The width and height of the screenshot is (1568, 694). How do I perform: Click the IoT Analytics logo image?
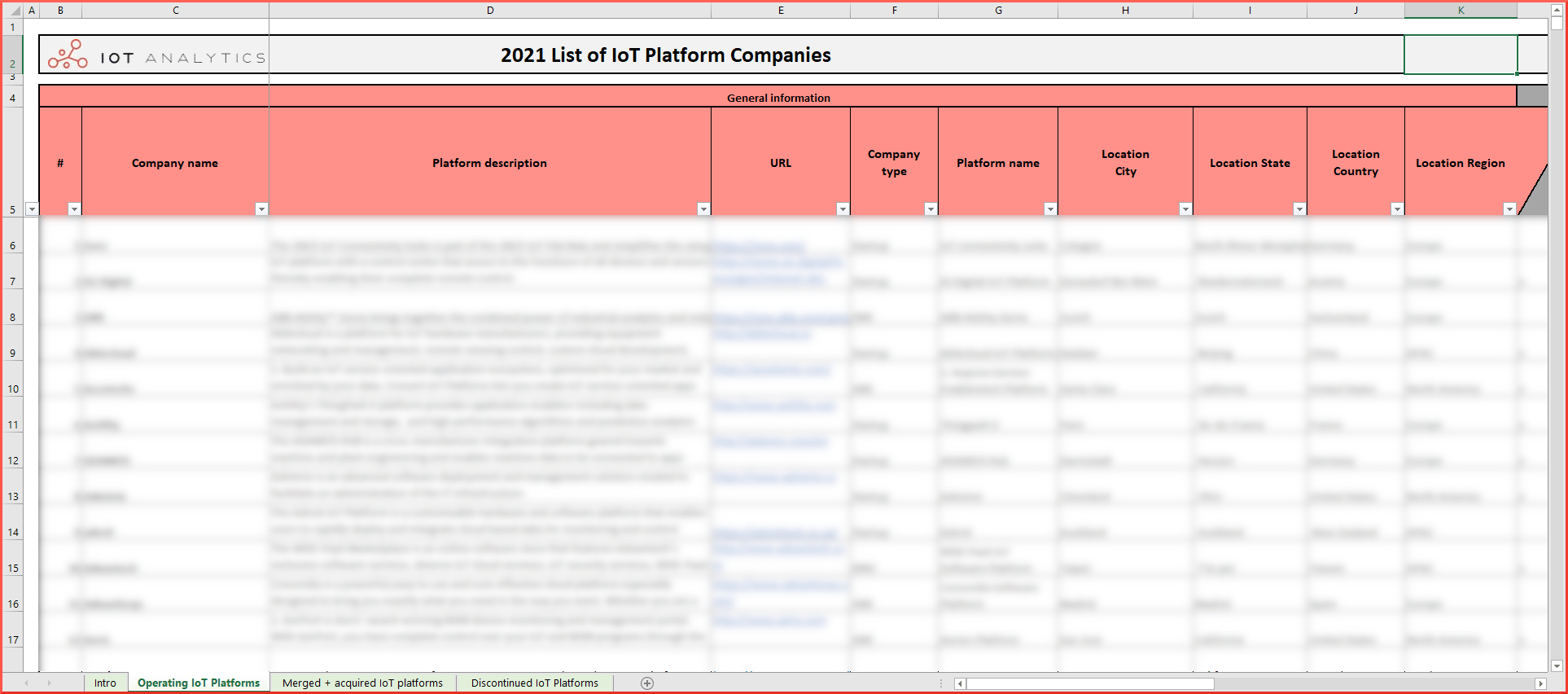(x=156, y=55)
